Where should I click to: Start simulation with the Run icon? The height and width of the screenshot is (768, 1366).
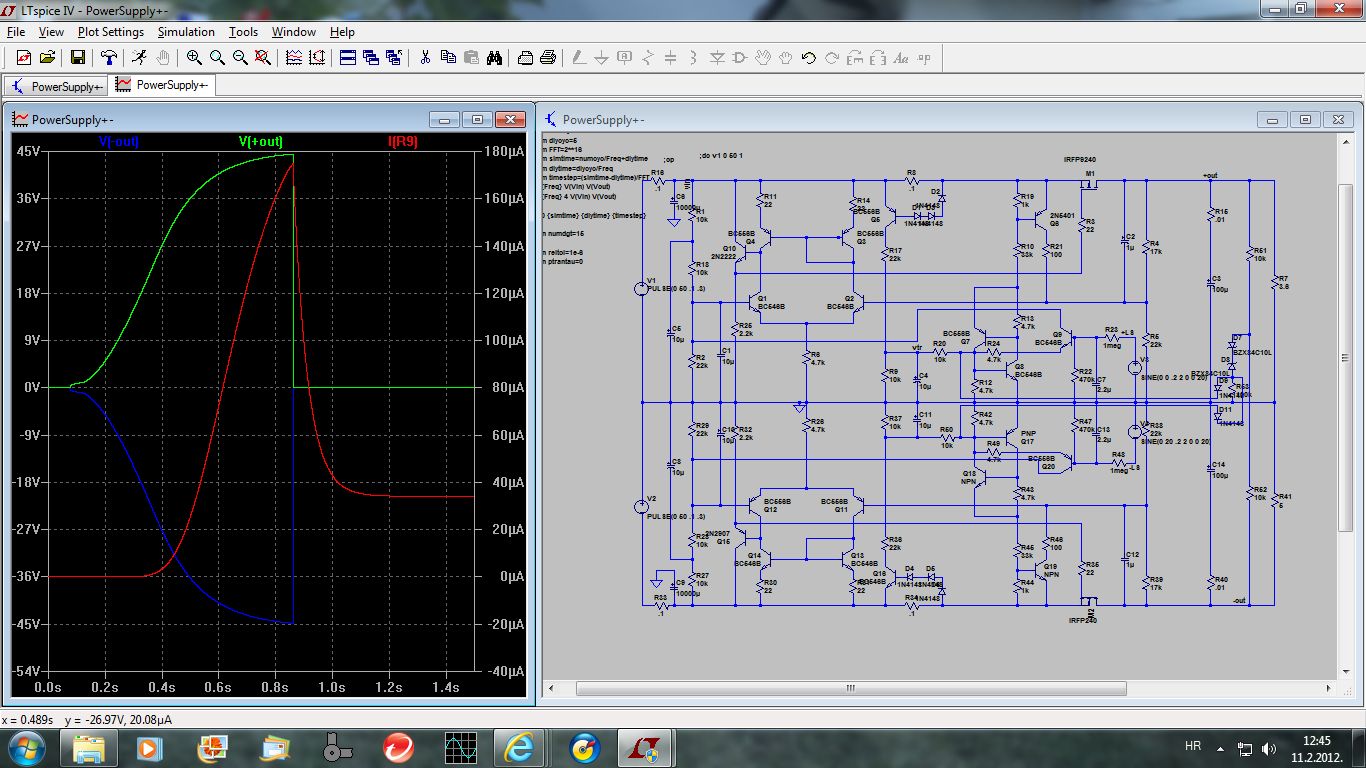point(139,58)
